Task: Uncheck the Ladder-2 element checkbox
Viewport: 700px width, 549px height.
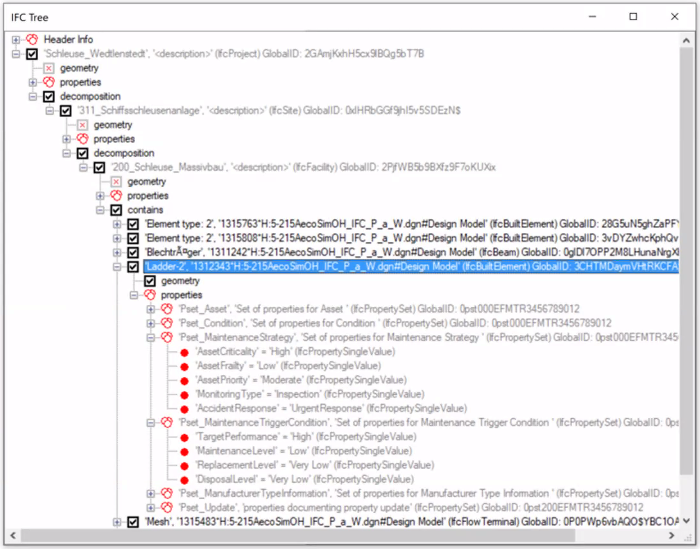Action: click(133, 266)
